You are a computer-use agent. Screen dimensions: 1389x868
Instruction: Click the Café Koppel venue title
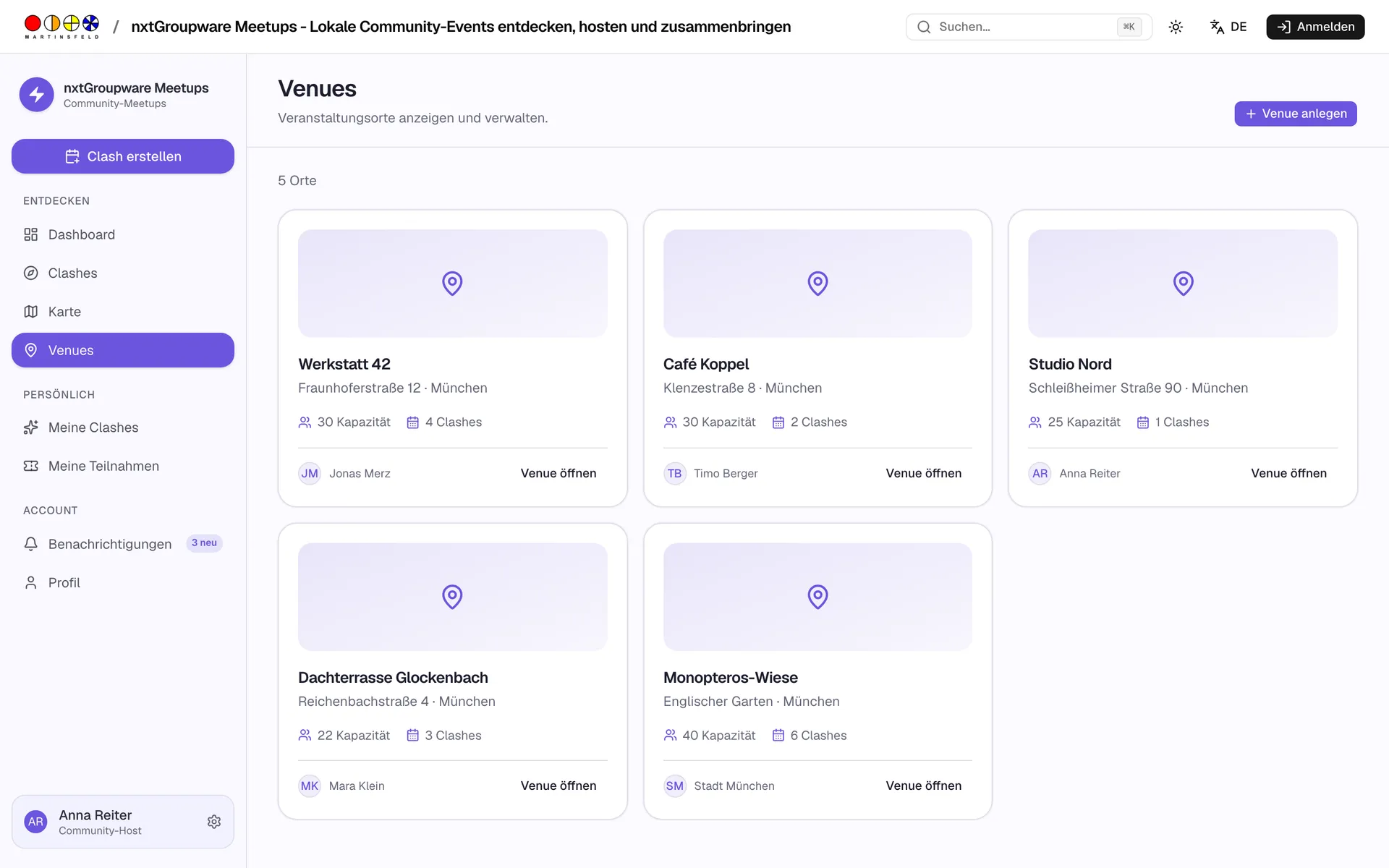tap(706, 364)
